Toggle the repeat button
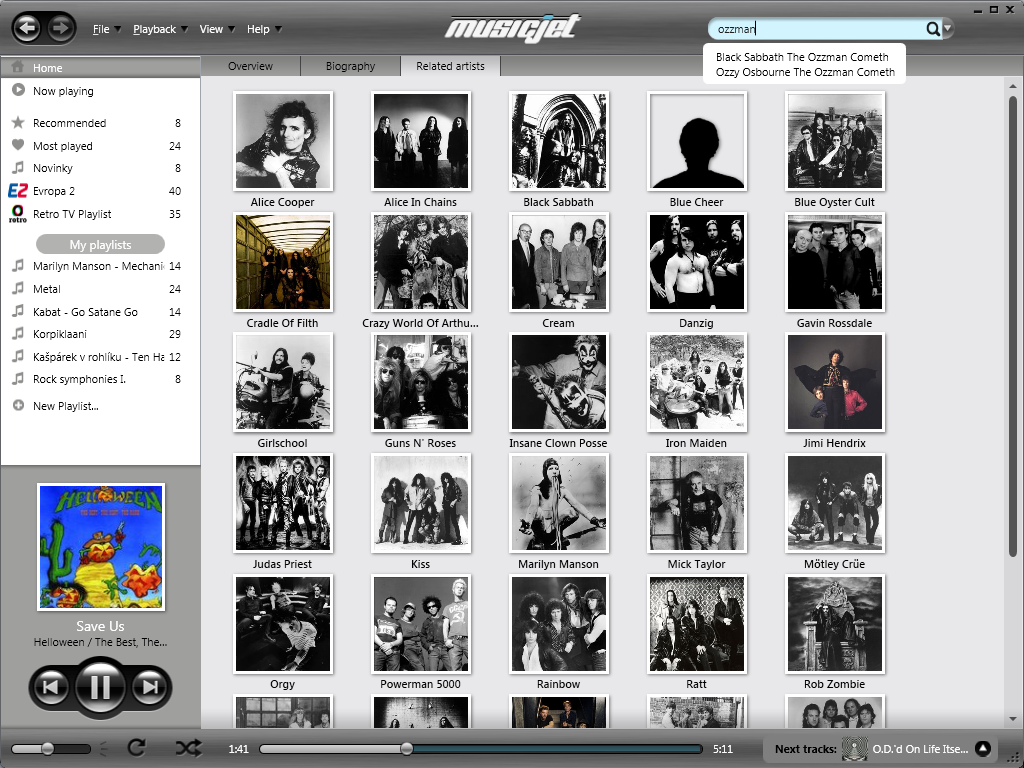Viewport: 1024px width, 768px height. (136, 748)
